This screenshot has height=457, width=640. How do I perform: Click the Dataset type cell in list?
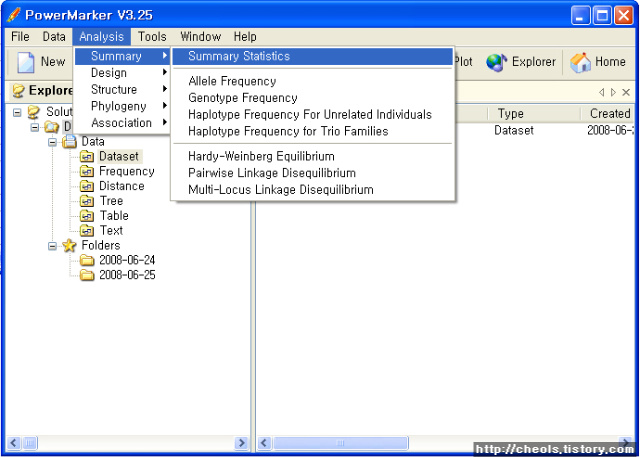point(514,131)
